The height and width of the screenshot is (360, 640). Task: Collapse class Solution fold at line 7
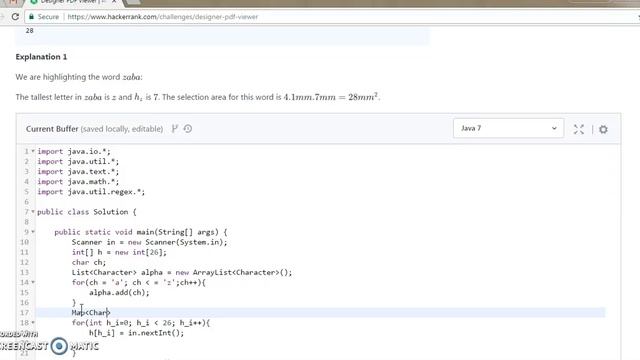(x=33, y=212)
